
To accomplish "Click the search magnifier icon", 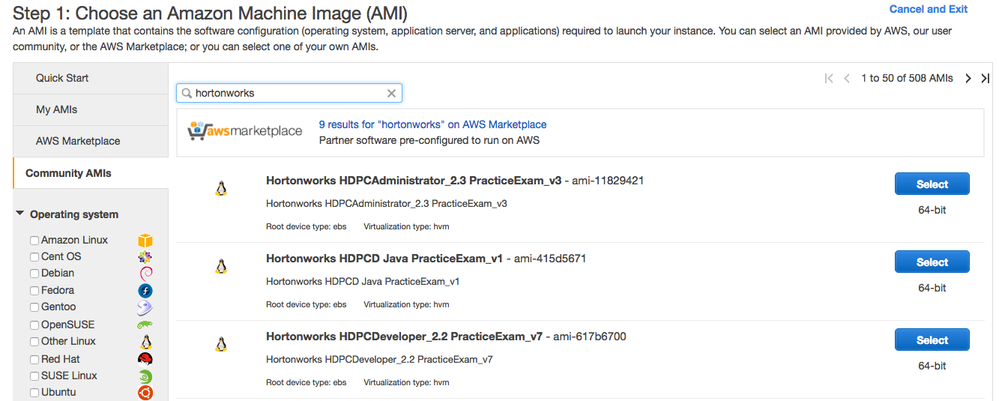I will point(187,93).
